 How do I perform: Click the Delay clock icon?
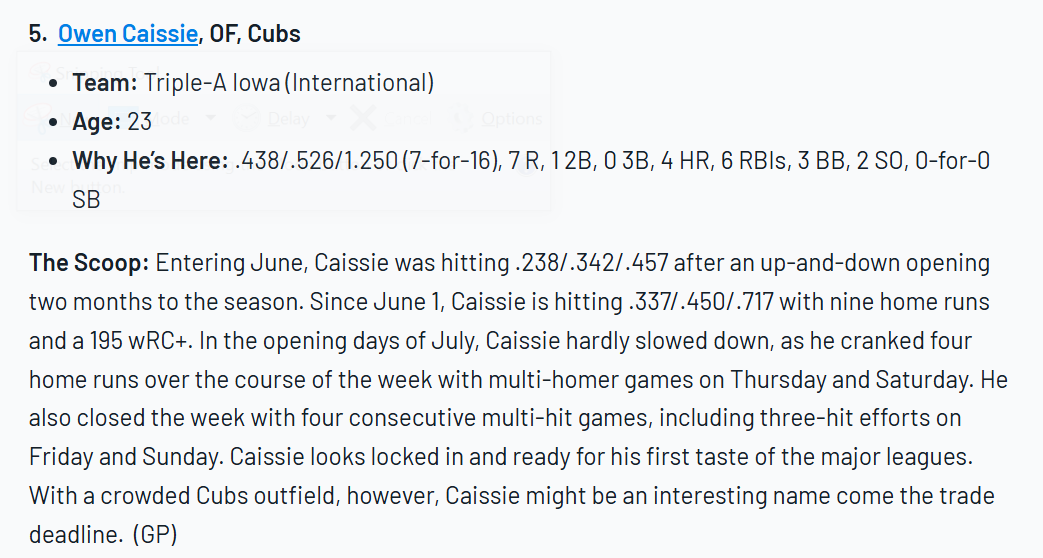[x=246, y=118]
